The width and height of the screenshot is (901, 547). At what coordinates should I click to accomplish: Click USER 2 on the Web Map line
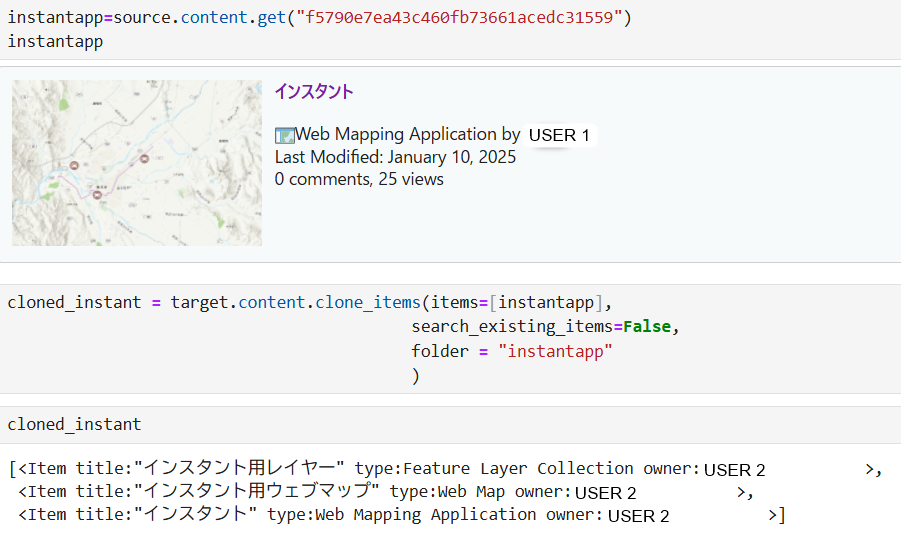pyautogui.click(x=605, y=493)
